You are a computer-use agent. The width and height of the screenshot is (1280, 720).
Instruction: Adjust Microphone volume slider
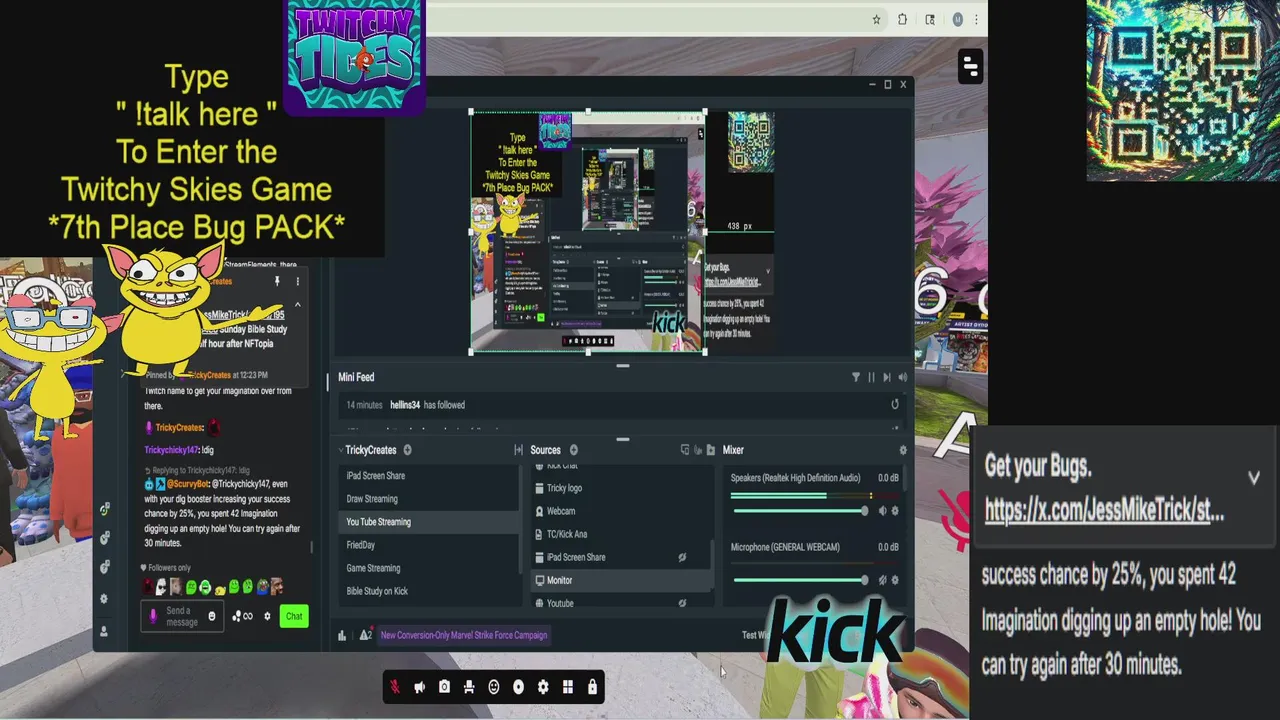pyautogui.click(x=800, y=580)
